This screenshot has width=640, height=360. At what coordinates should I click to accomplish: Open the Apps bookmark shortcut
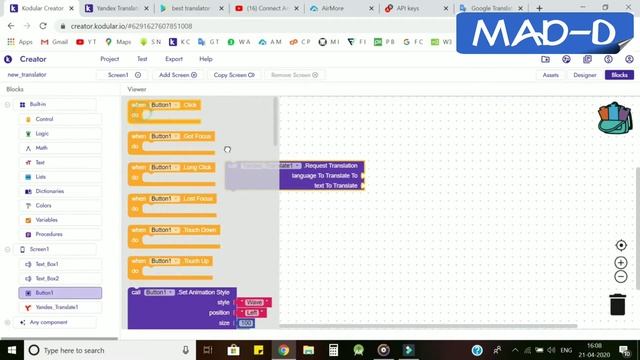pos(20,42)
